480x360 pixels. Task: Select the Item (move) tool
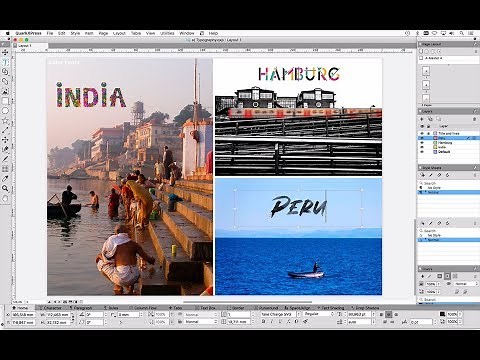tap(5, 52)
